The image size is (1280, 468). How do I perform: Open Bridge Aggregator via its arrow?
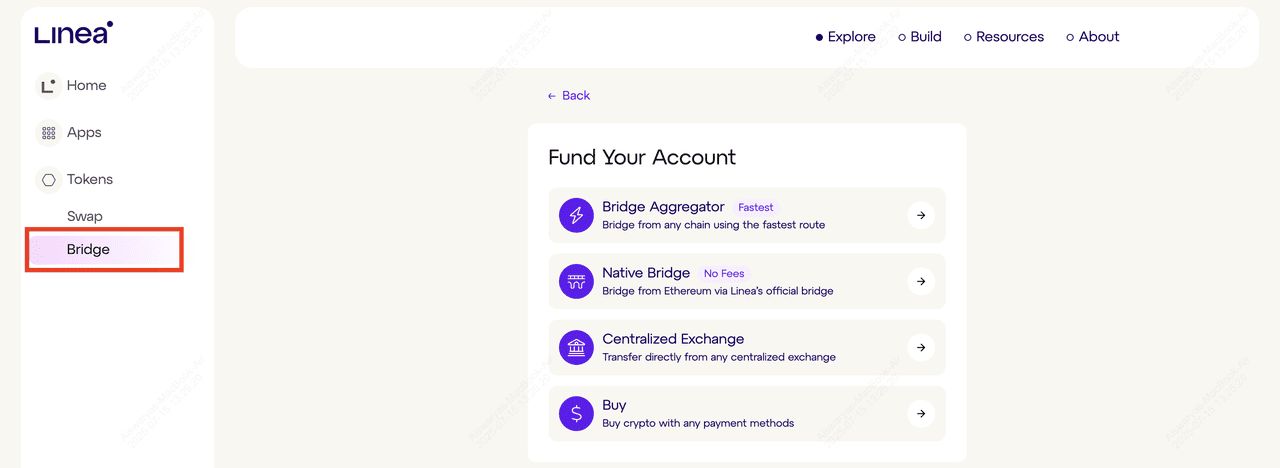[920, 215]
